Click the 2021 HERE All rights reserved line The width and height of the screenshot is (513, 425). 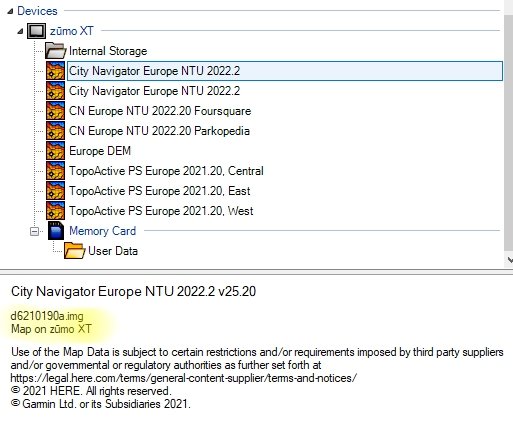click(x=91, y=391)
